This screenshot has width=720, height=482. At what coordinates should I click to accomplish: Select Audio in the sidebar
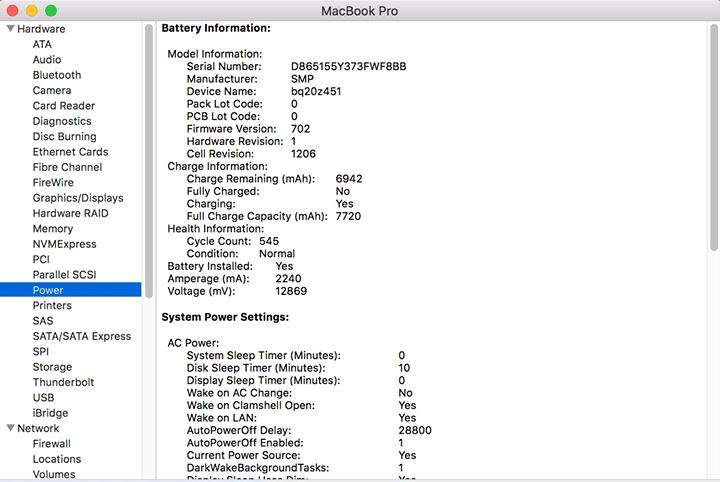coord(47,59)
